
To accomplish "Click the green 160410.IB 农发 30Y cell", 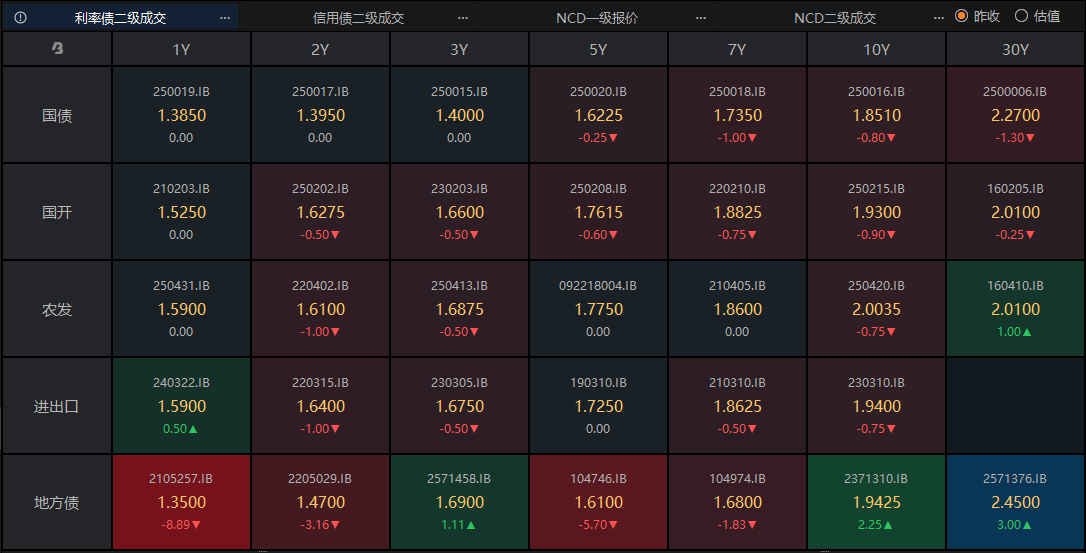I will click(1015, 309).
